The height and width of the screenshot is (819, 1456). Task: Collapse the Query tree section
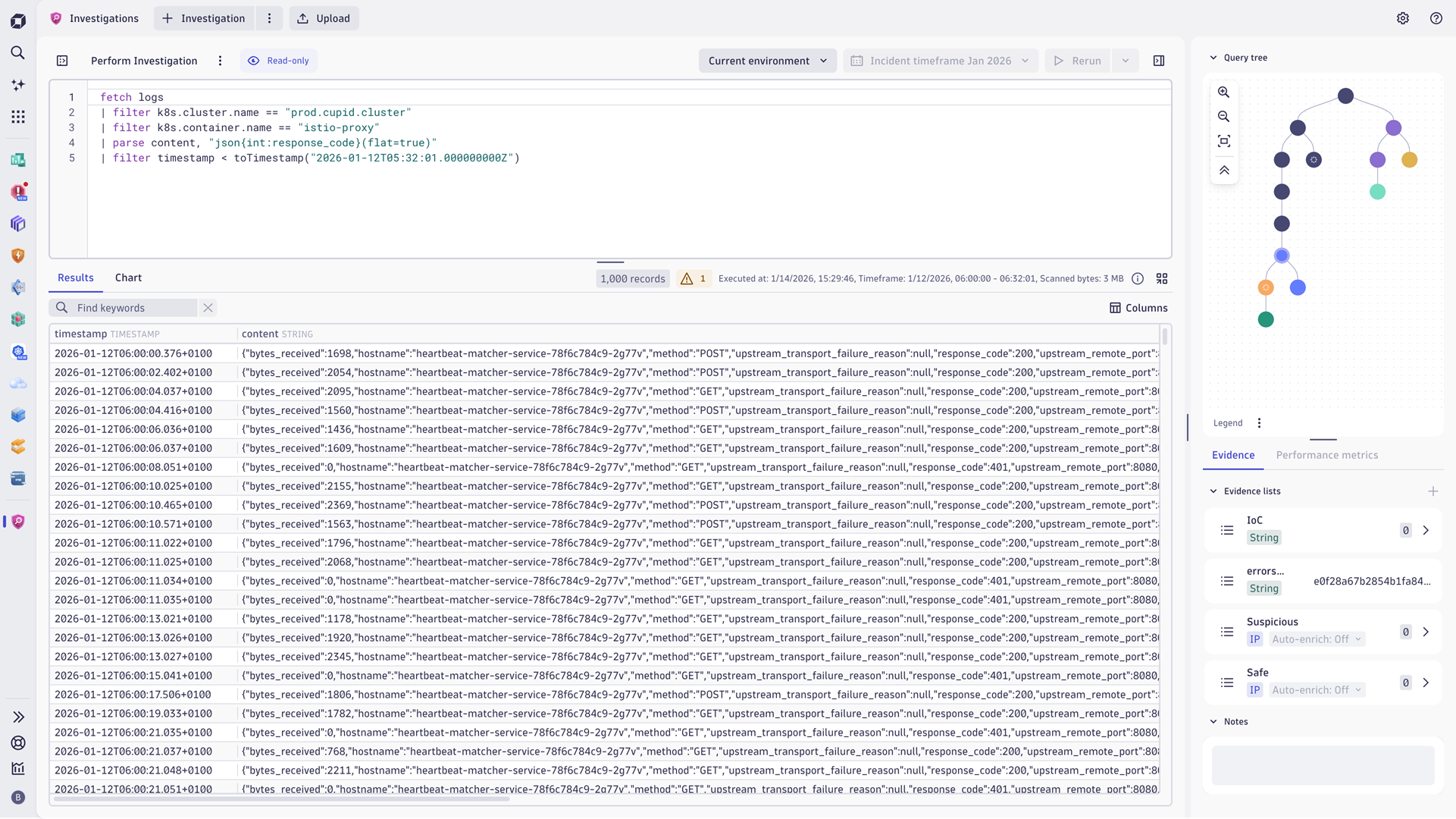pos(1213,58)
